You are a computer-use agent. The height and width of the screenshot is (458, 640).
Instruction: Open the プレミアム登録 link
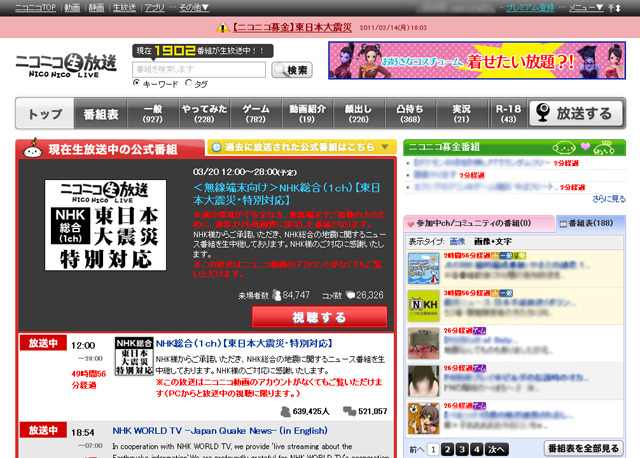pyautogui.click(x=530, y=7)
